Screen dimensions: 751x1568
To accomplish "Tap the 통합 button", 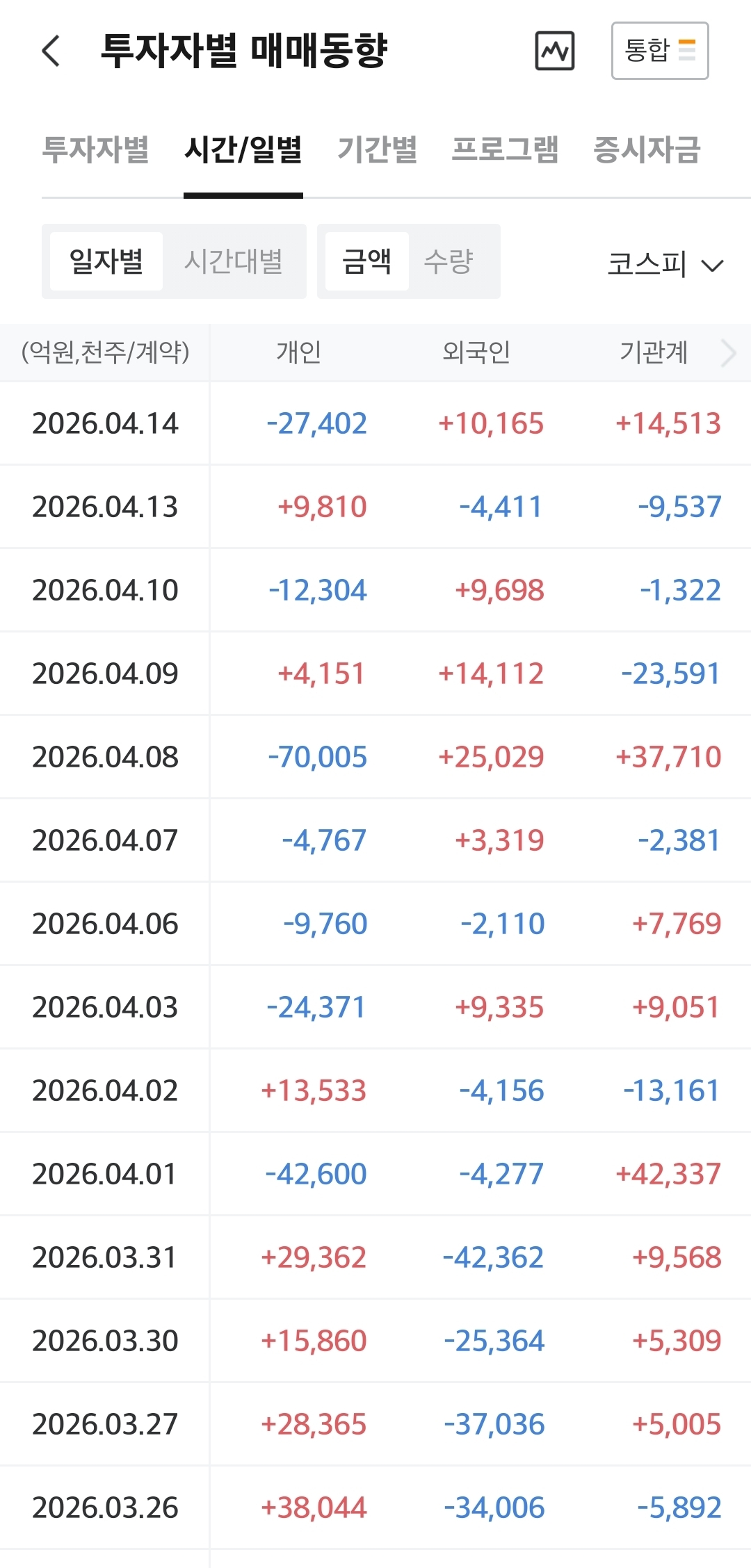I will coord(659,51).
